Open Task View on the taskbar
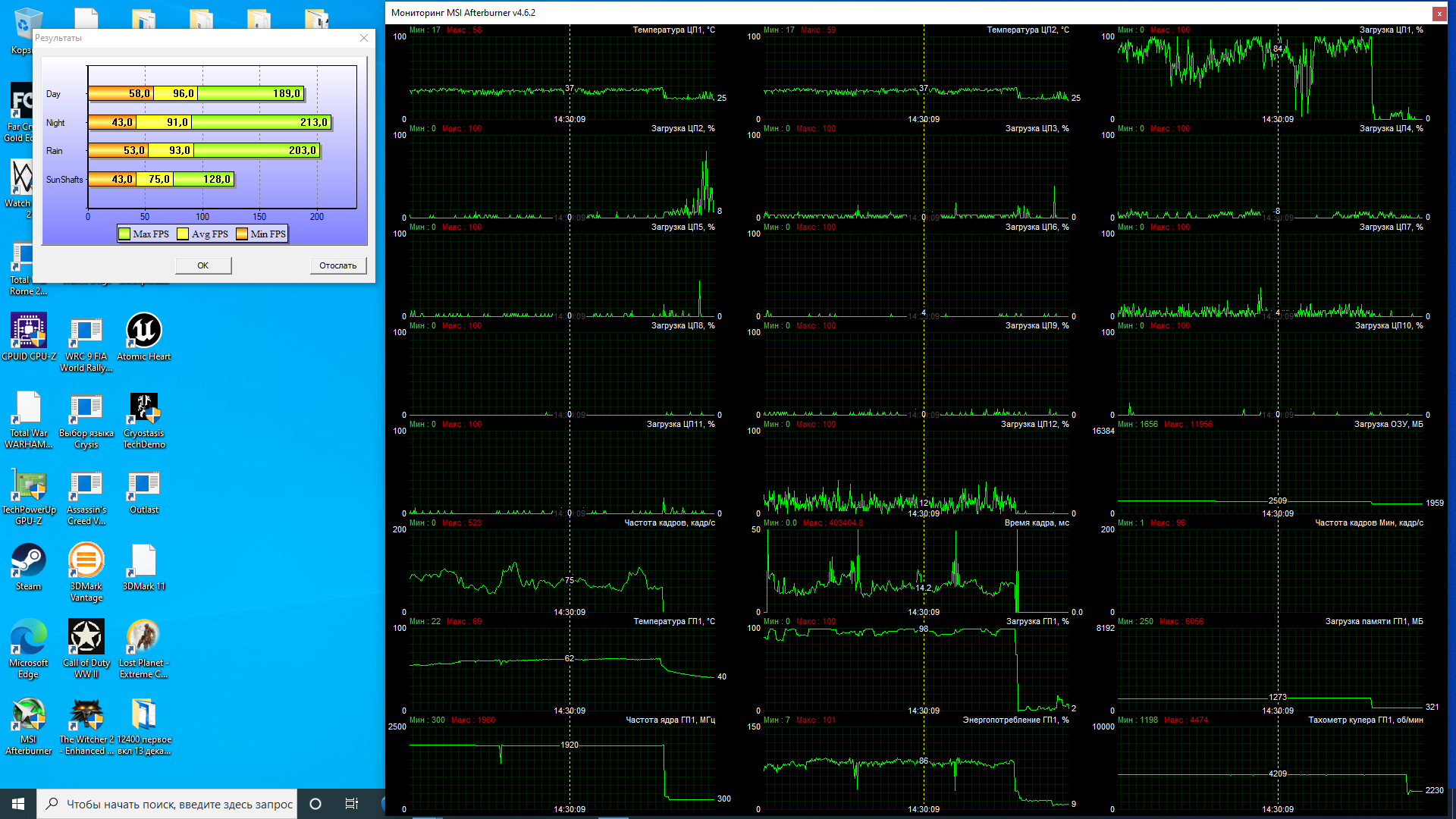 [x=351, y=804]
